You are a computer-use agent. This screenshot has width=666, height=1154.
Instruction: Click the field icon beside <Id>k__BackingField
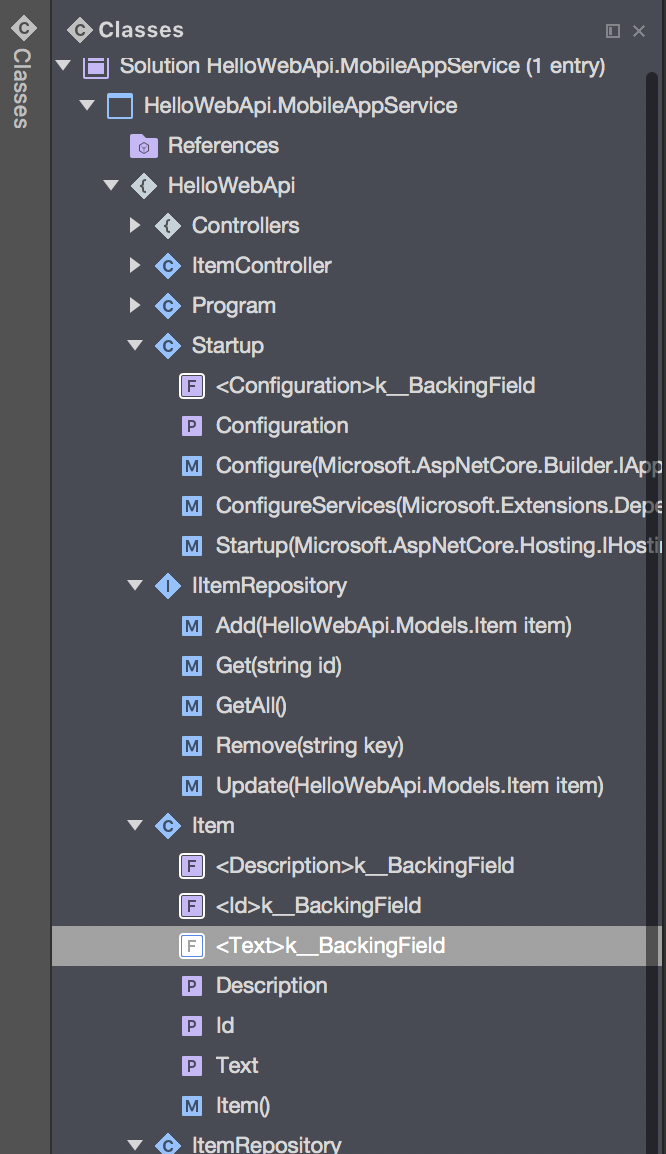[x=192, y=905]
